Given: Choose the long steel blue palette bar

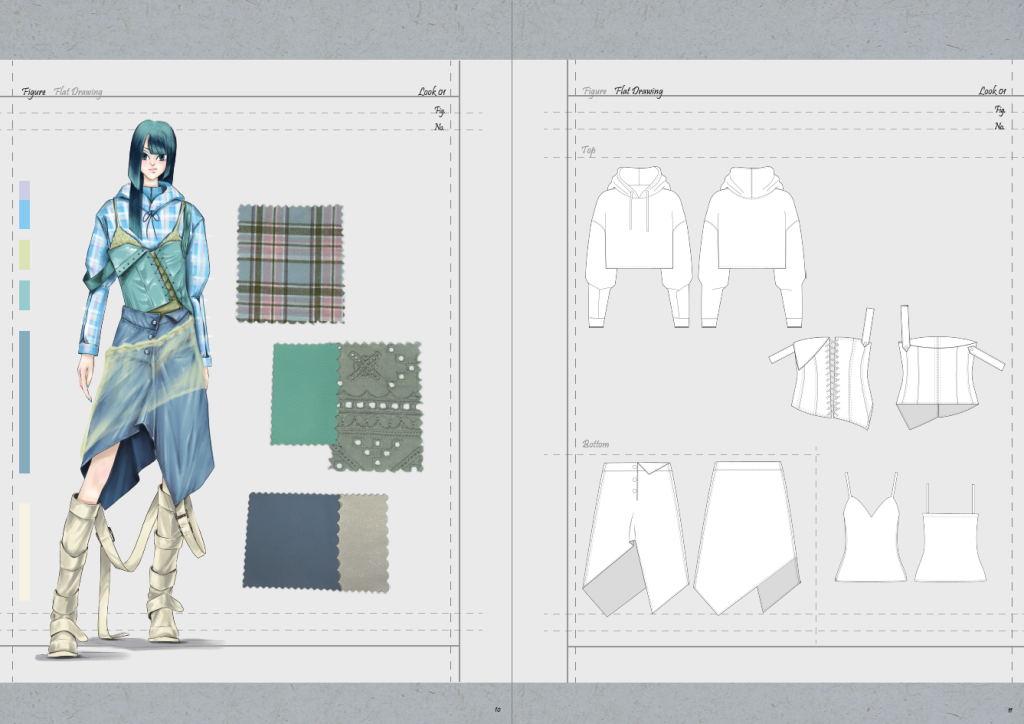Looking at the screenshot, I should [25, 401].
